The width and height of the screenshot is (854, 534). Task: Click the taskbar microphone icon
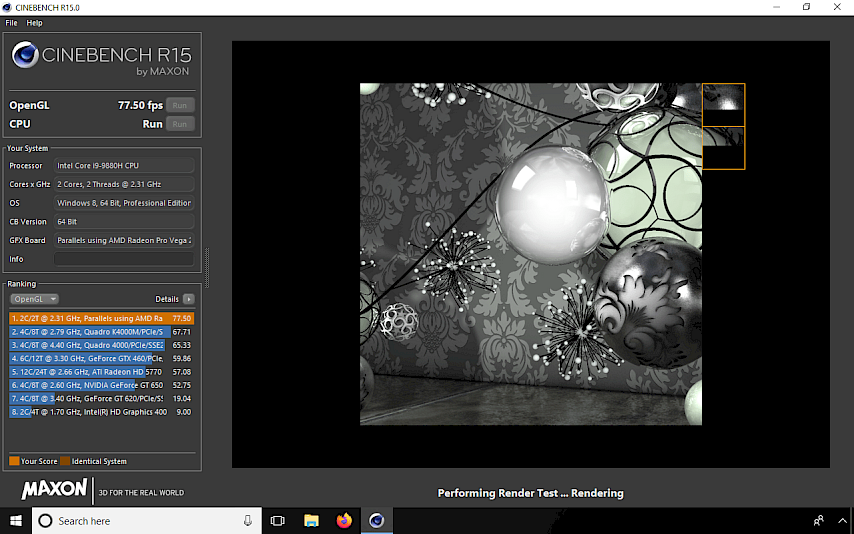coord(247,521)
